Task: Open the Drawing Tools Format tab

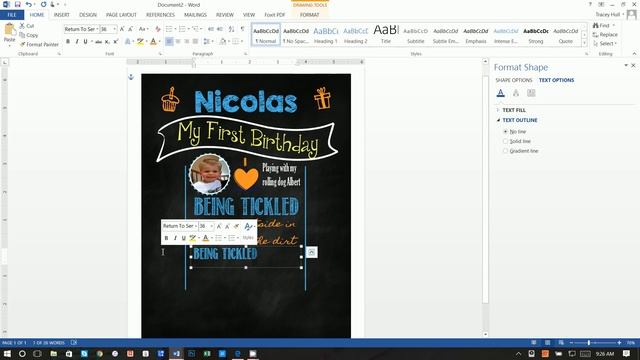Action: (309, 15)
